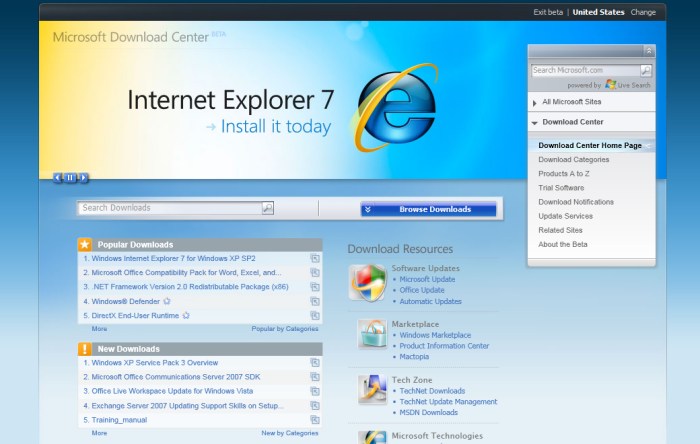Open the Office Update link
700x444 pixels.
(x=422, y=290)
